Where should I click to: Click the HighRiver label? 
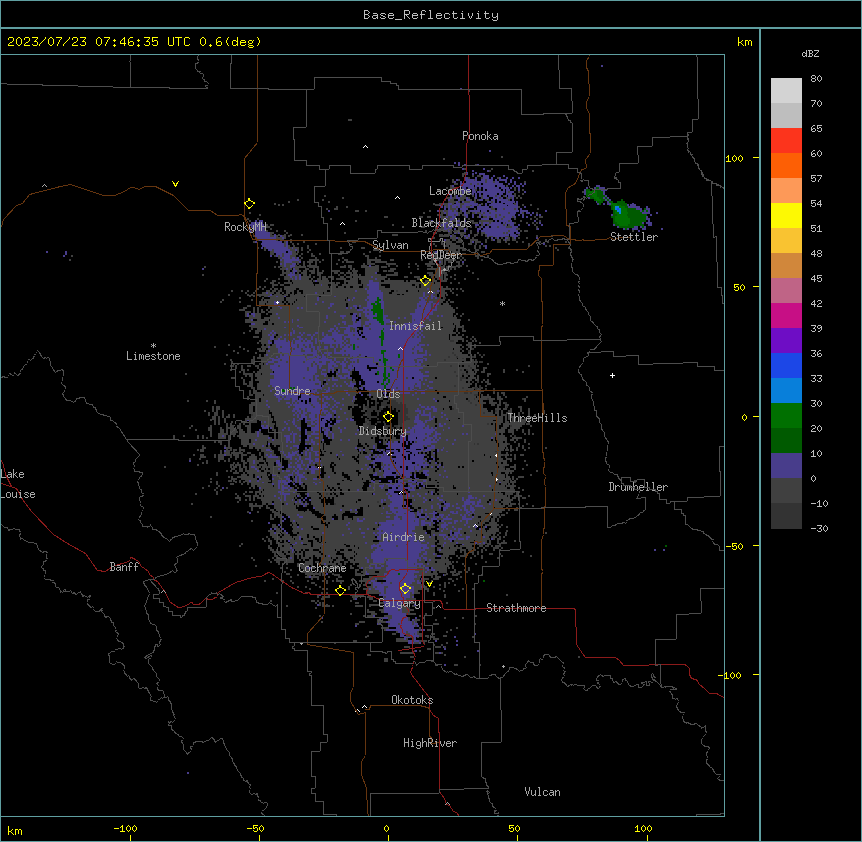click(x=430, y=743)
